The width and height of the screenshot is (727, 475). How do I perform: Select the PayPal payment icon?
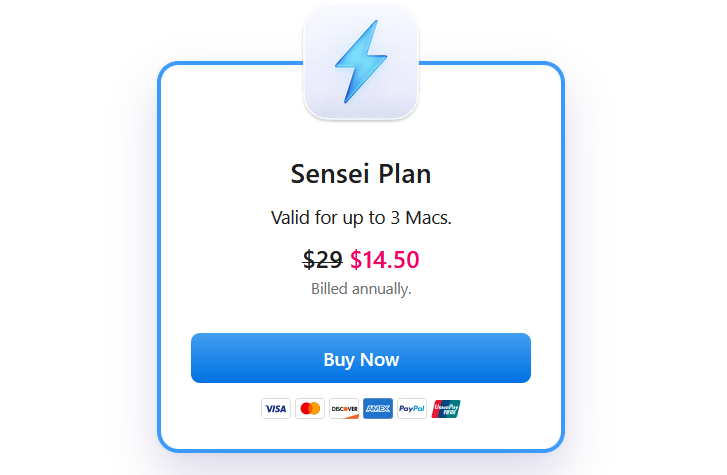[x=412, y=408]
